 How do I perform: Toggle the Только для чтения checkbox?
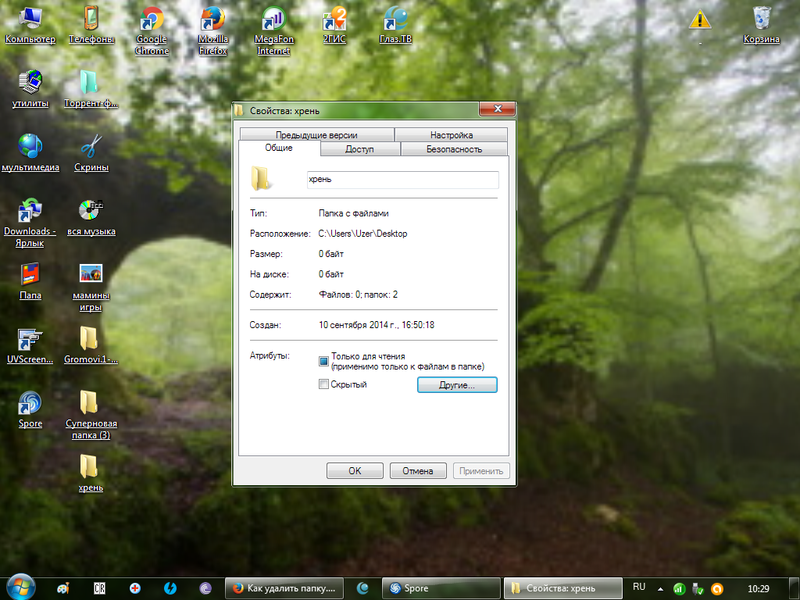[x=323, y=361]
